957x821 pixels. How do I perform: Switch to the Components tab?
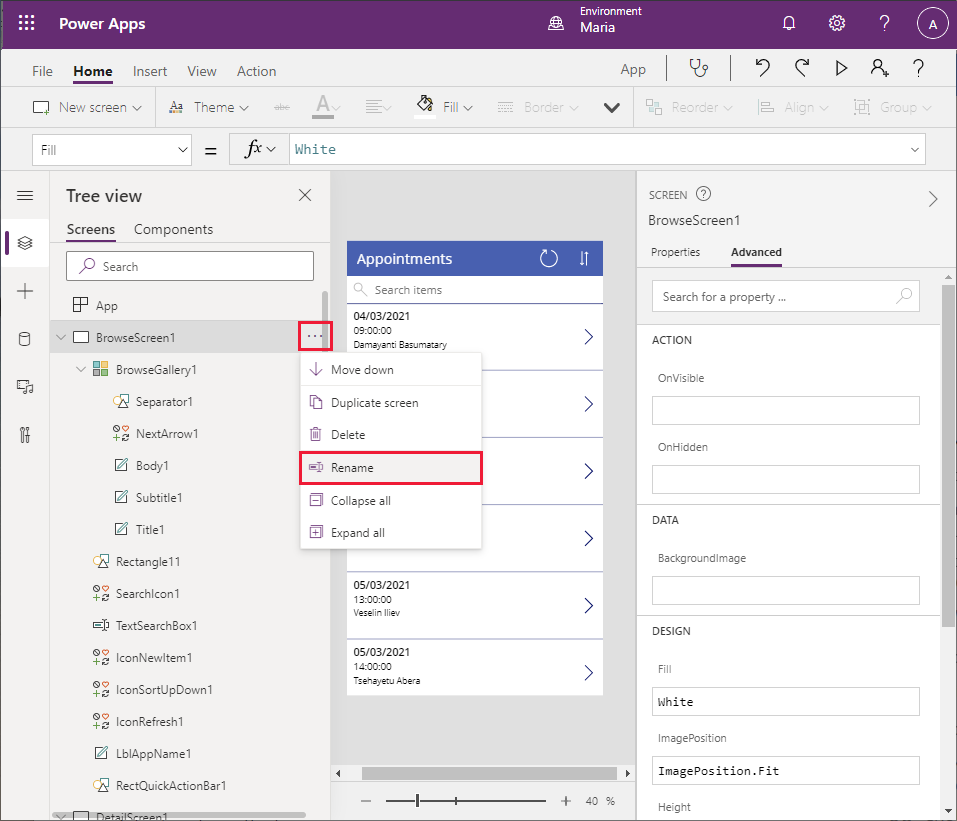(x=173, y=229)
